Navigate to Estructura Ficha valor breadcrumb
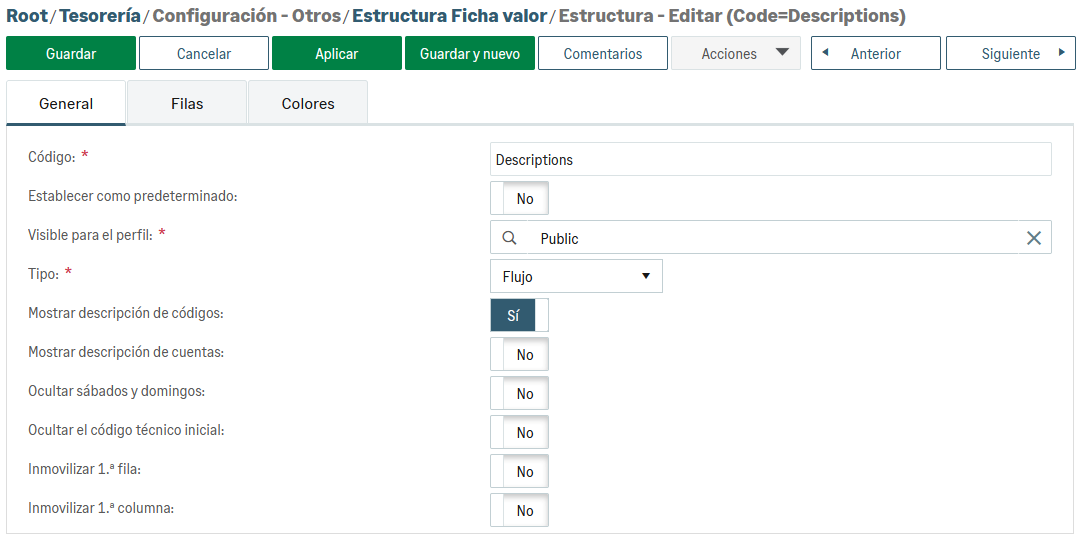 [449, 17]
